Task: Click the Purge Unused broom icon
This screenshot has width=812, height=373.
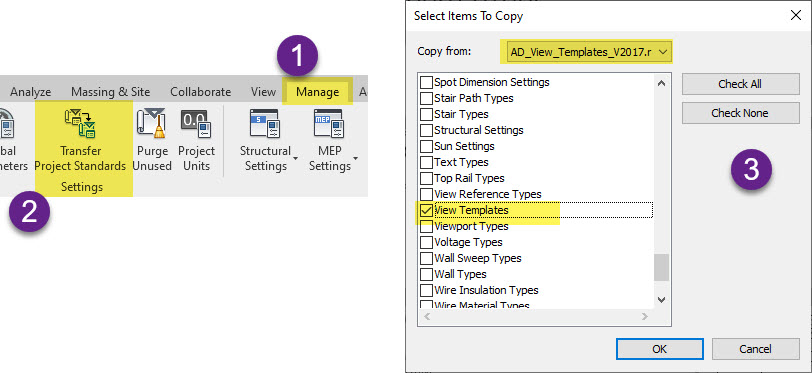Action: (x=151, y=123)
